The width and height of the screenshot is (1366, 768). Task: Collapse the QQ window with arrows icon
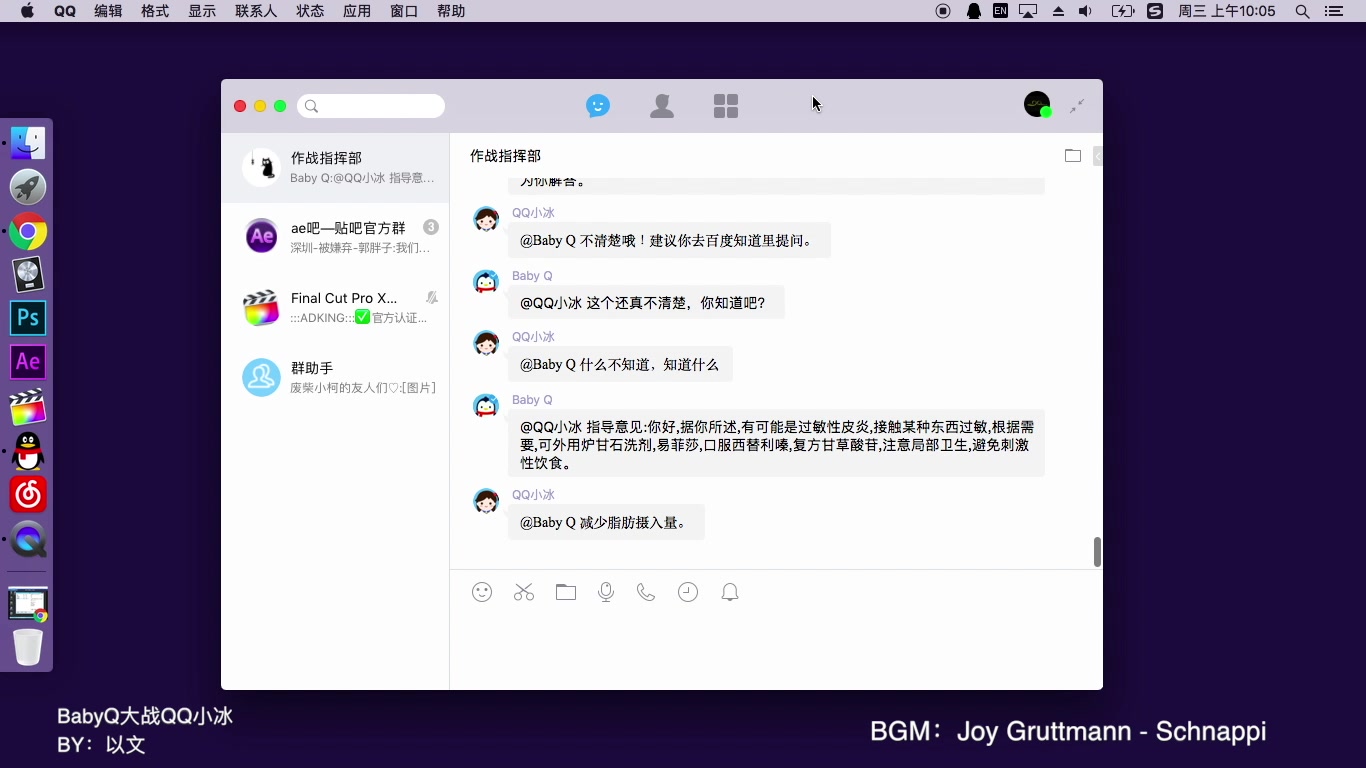click(1077, 106)
